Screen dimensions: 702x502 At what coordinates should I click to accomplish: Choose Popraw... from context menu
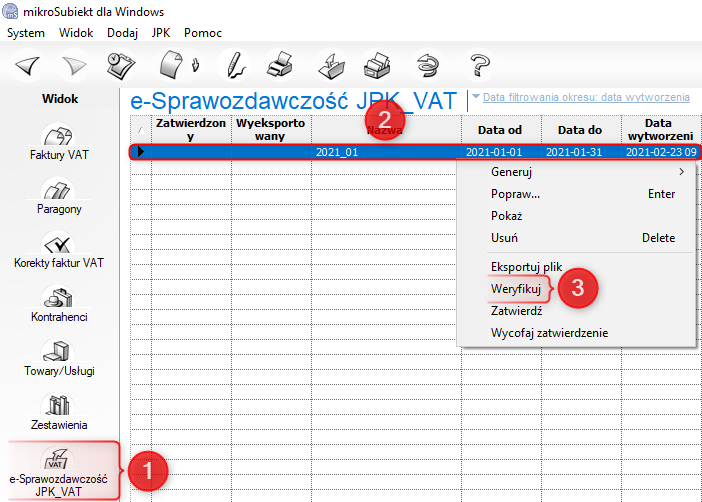point(576,194)
